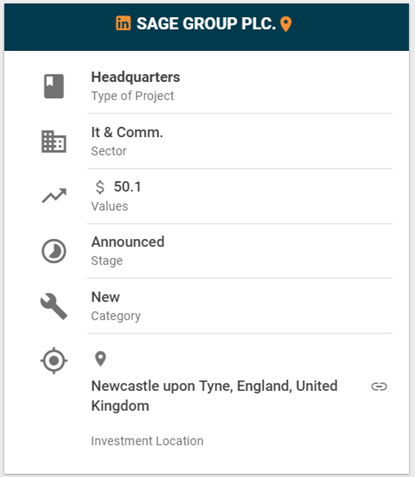Click the 50.1 value amount
The height and width of the screenshot is (477, 415).
pos(127,187)
